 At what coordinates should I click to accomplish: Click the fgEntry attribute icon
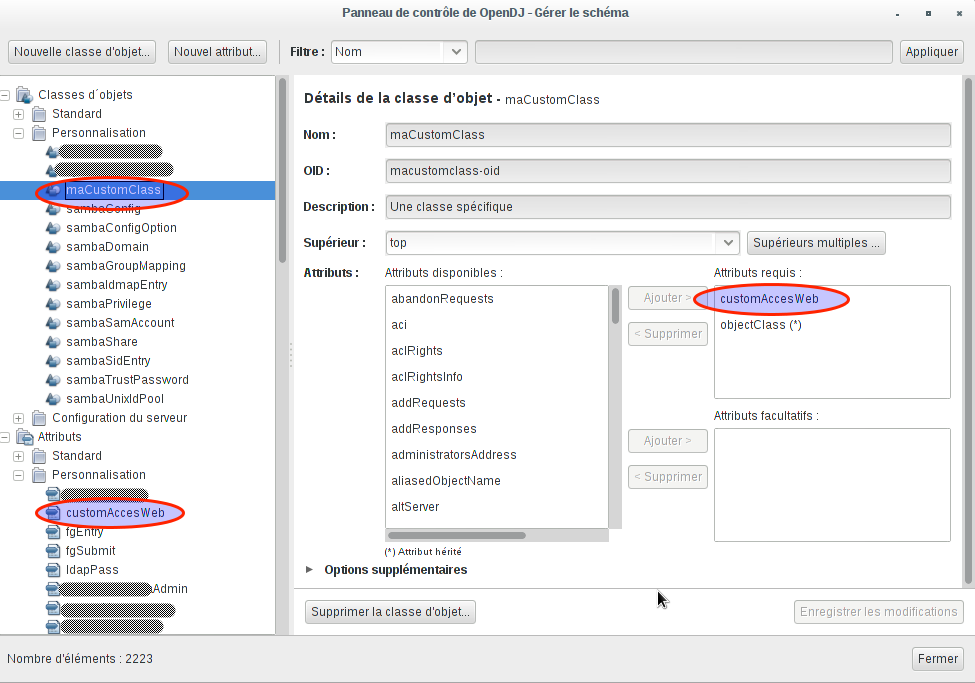click(x=53, y=532)
